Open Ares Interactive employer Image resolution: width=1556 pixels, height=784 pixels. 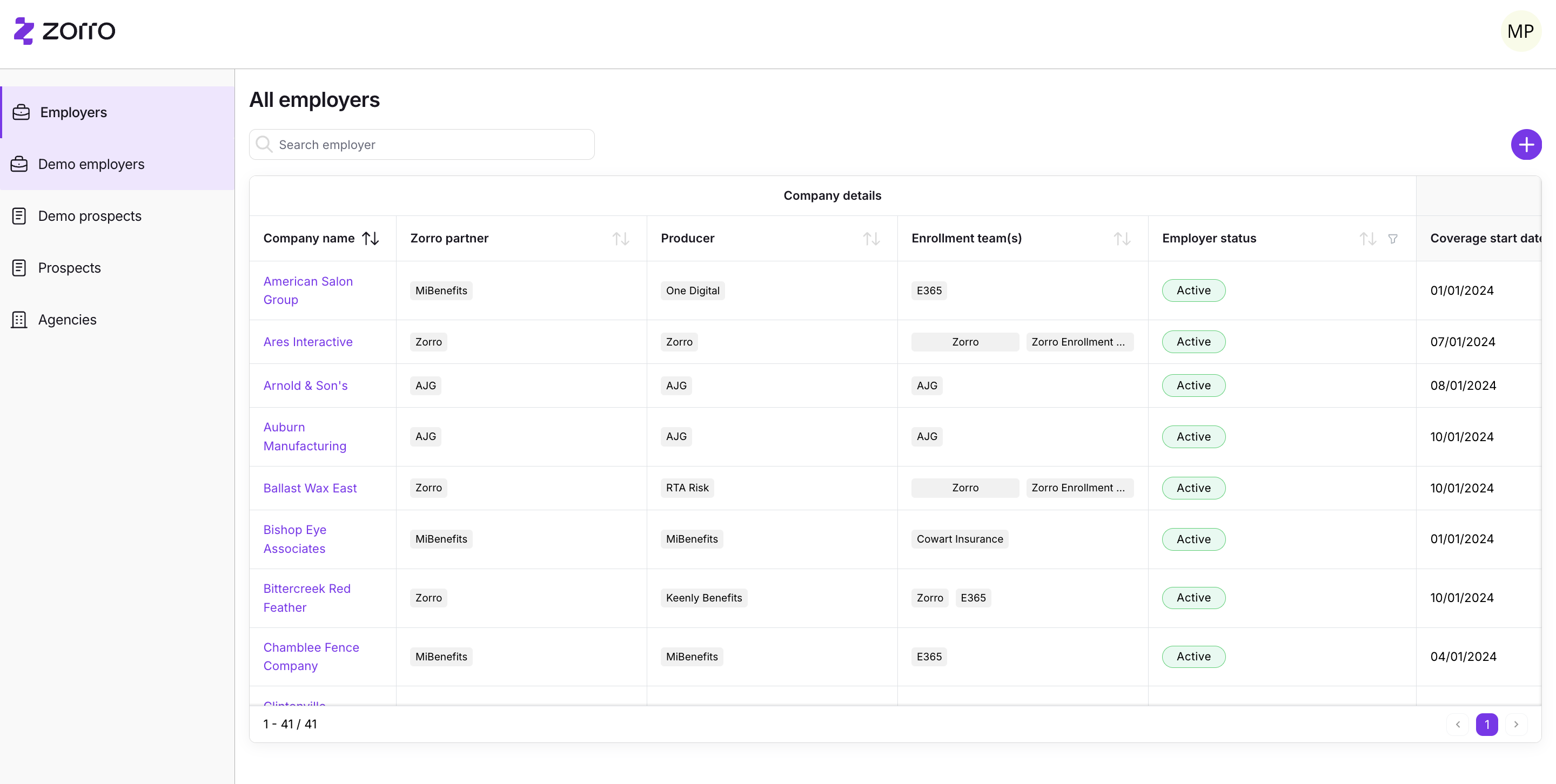[x=308, y=342]
